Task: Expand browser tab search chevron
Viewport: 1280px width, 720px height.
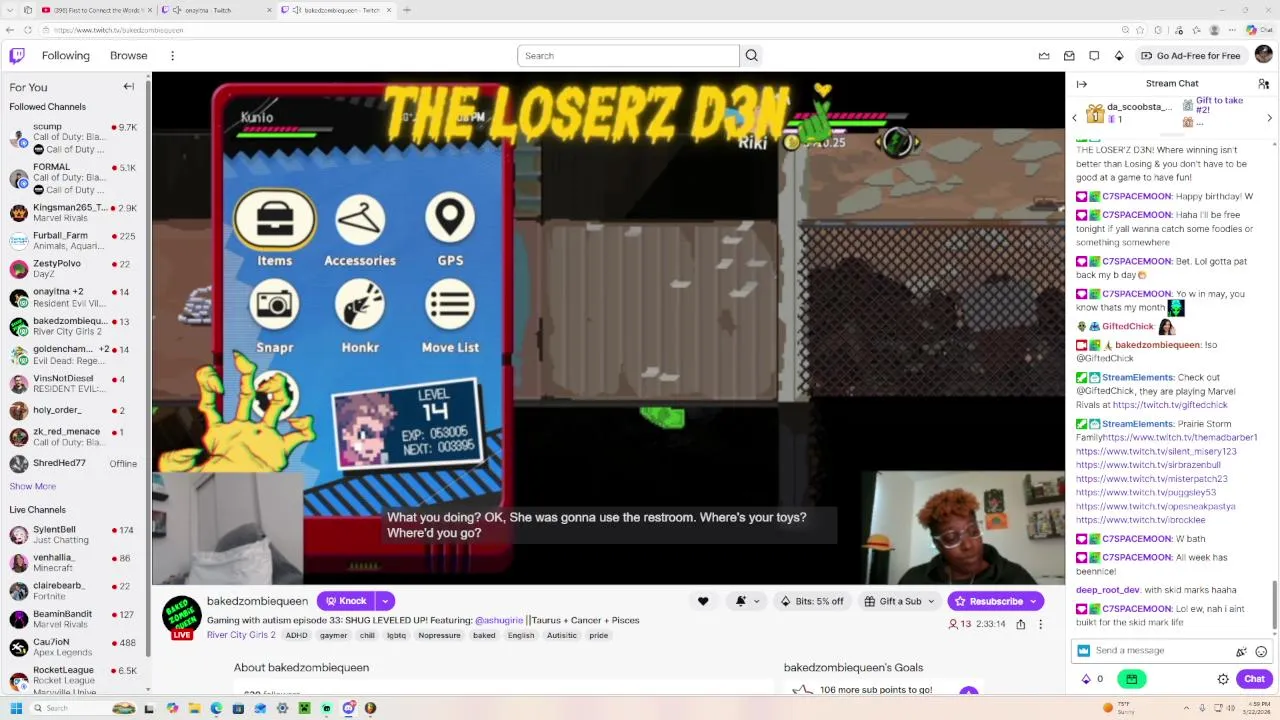Action: 9,10
